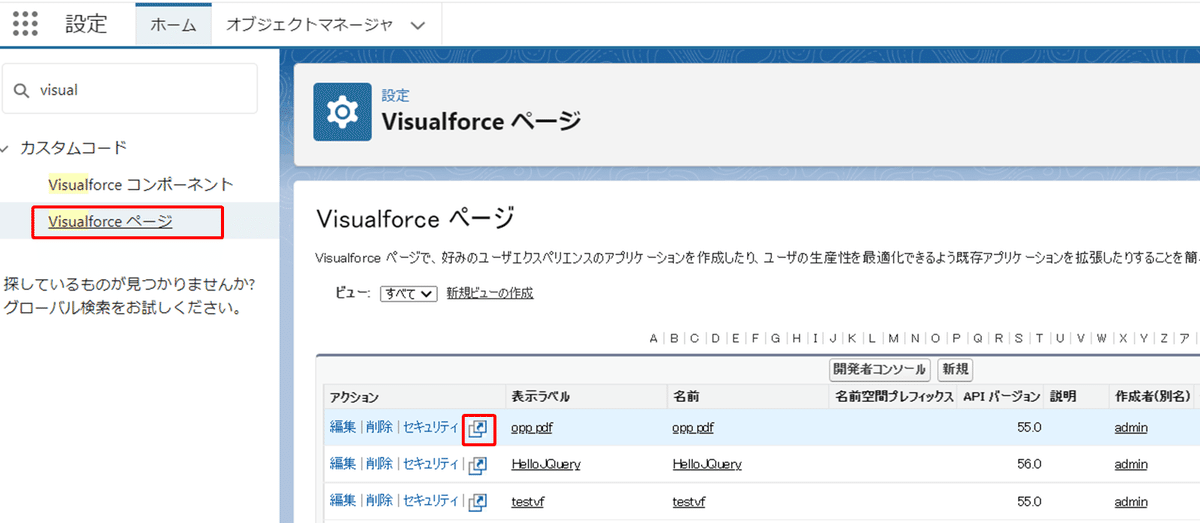Screen dimensions: 1200x523
Task: Filter the list by letter T
Action: click(1040, 338)
